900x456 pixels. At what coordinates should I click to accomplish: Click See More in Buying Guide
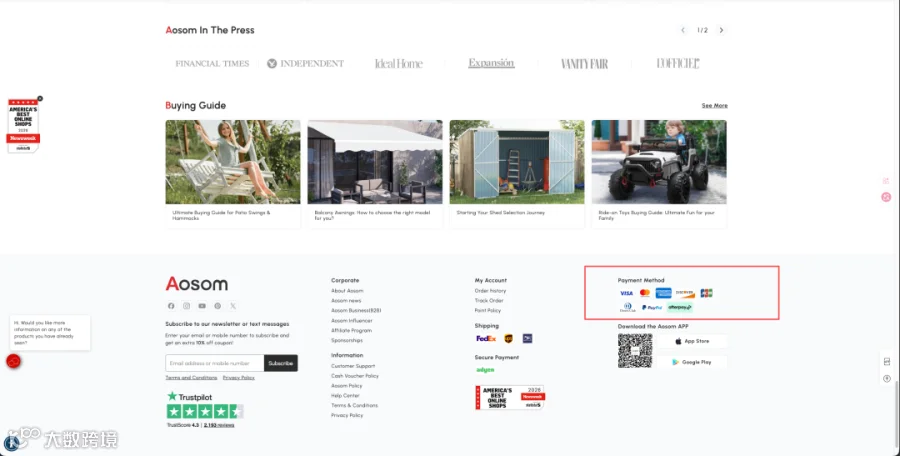(x=715, y=106)
